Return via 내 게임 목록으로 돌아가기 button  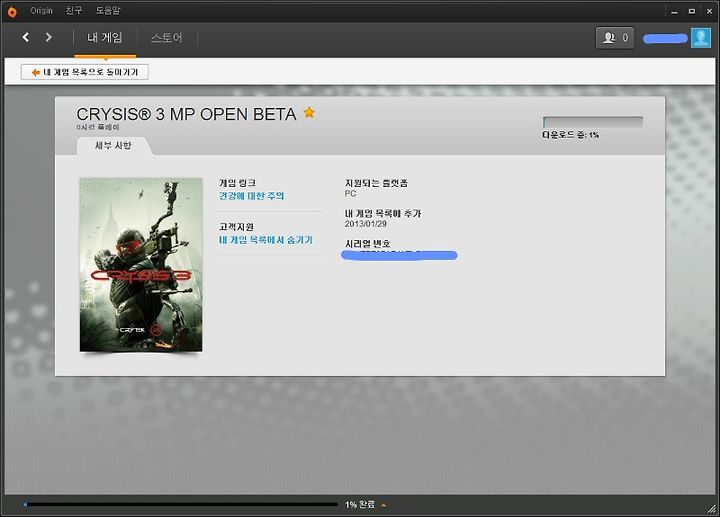[85, 72]
